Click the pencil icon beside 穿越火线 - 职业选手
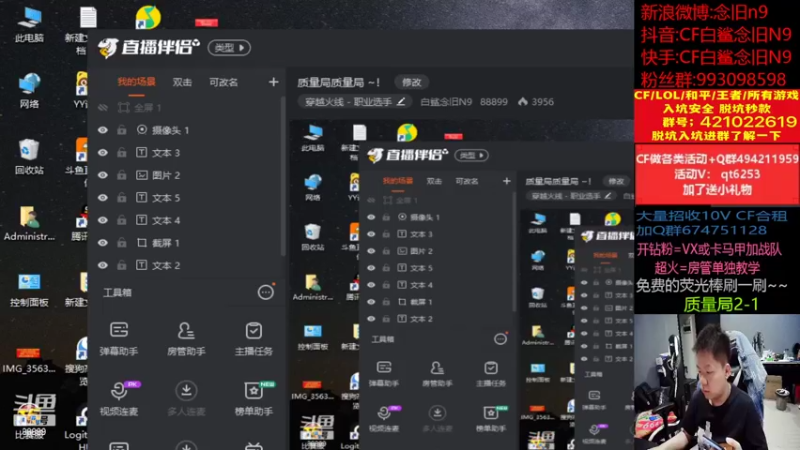This screenshot has height=450, width=800. 401,102
